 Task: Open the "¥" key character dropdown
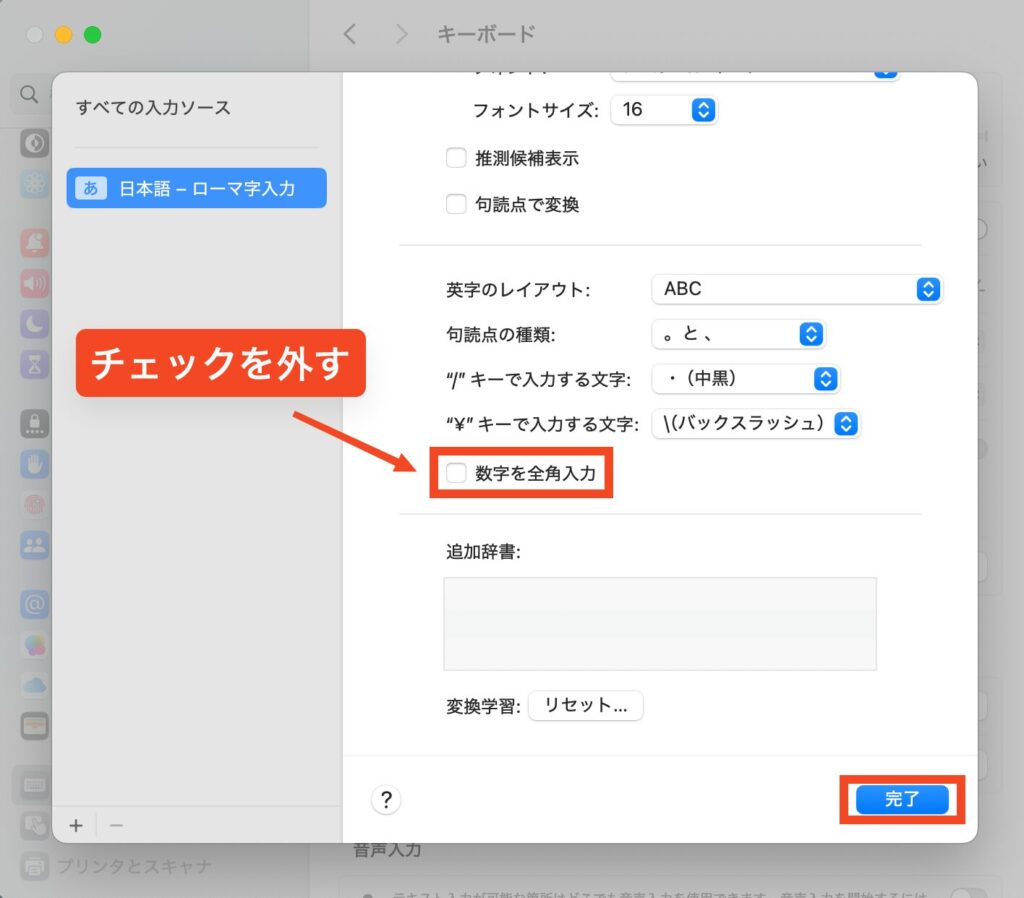tap(754, 423)
